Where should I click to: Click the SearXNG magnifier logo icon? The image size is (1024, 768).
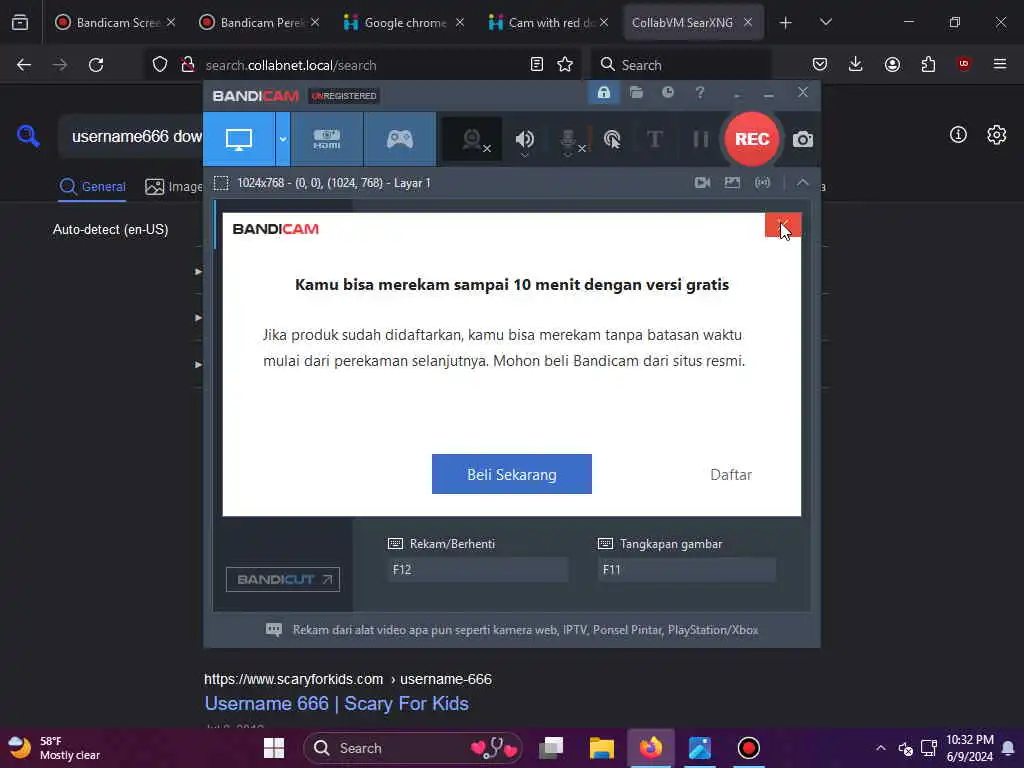(28, 136)
